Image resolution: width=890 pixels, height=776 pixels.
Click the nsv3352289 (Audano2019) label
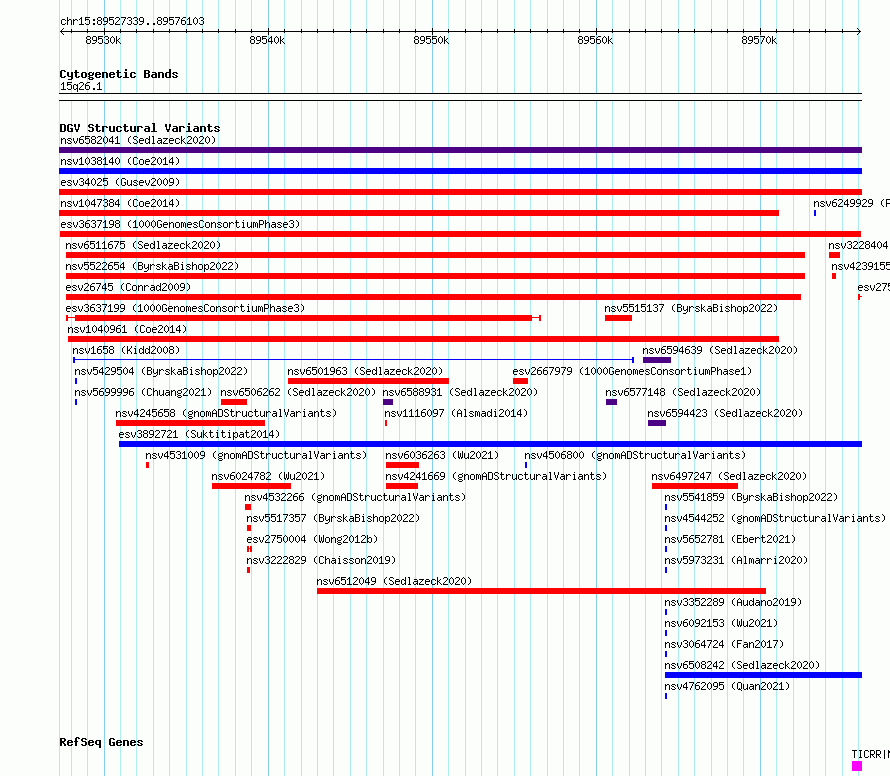(733, 602)
